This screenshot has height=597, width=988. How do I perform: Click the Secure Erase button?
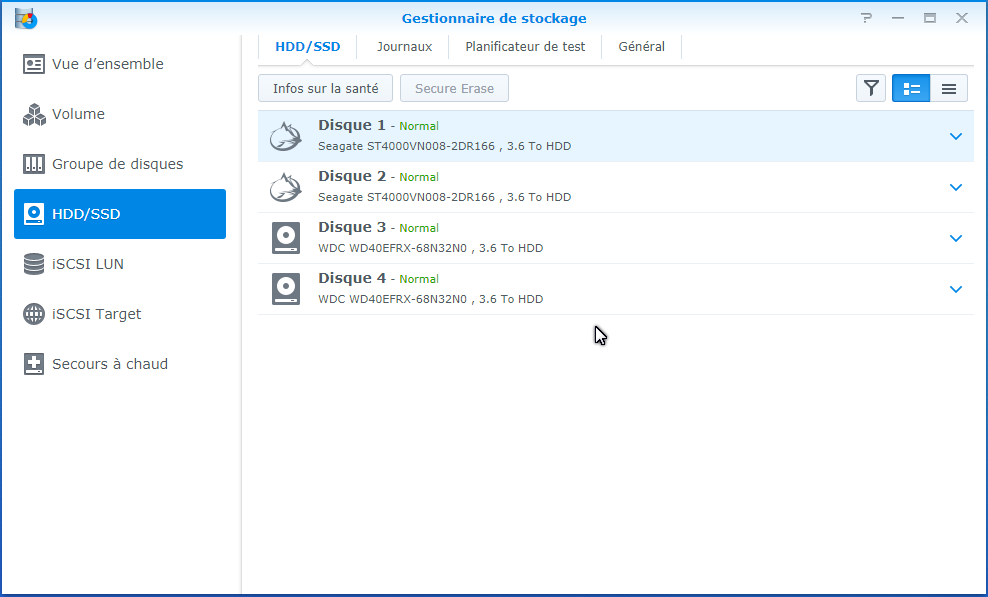click(x=454, y=88)
